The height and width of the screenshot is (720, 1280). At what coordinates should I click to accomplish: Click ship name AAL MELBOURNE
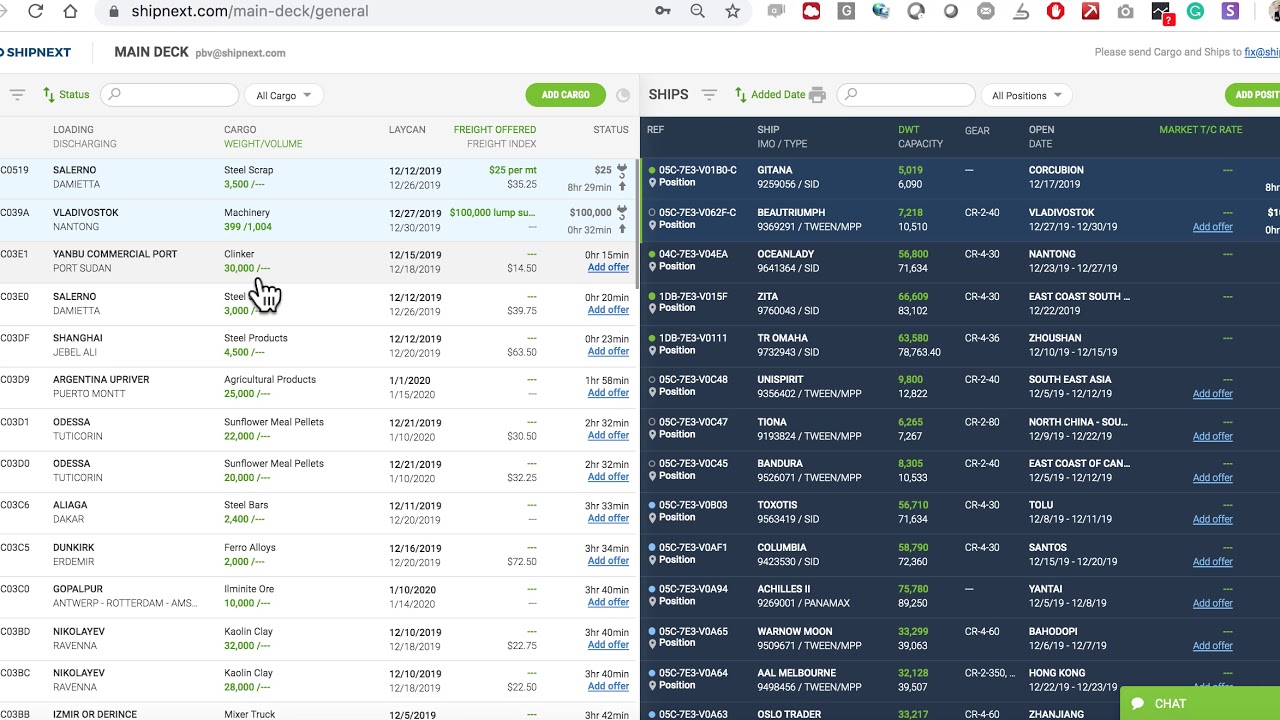(x=796, y=673)
